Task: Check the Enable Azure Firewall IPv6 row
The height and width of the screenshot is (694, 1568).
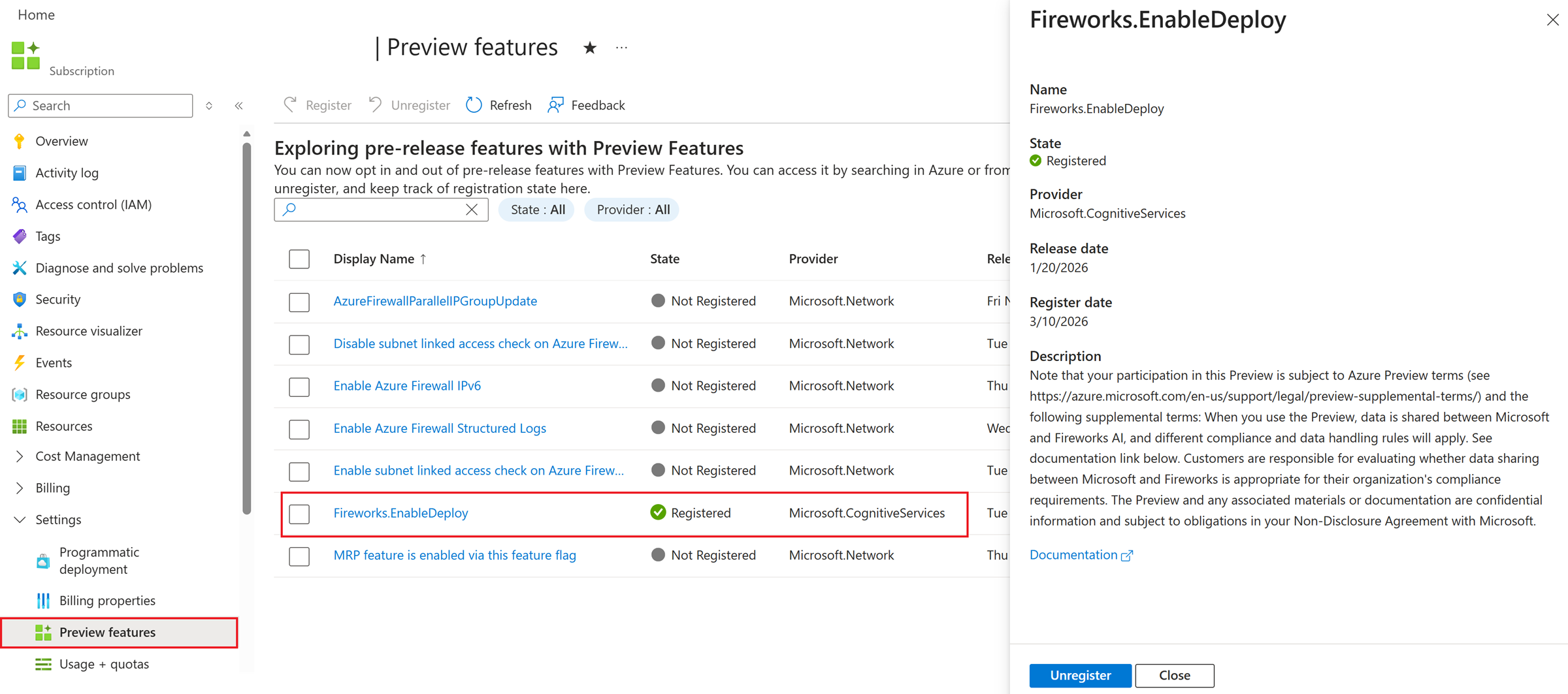Action: coord(299,386)
